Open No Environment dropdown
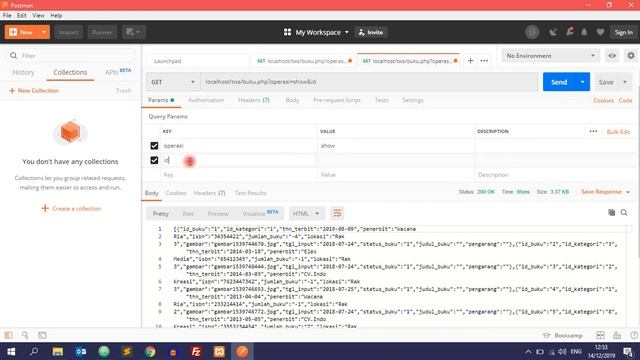 pos(551,56)
